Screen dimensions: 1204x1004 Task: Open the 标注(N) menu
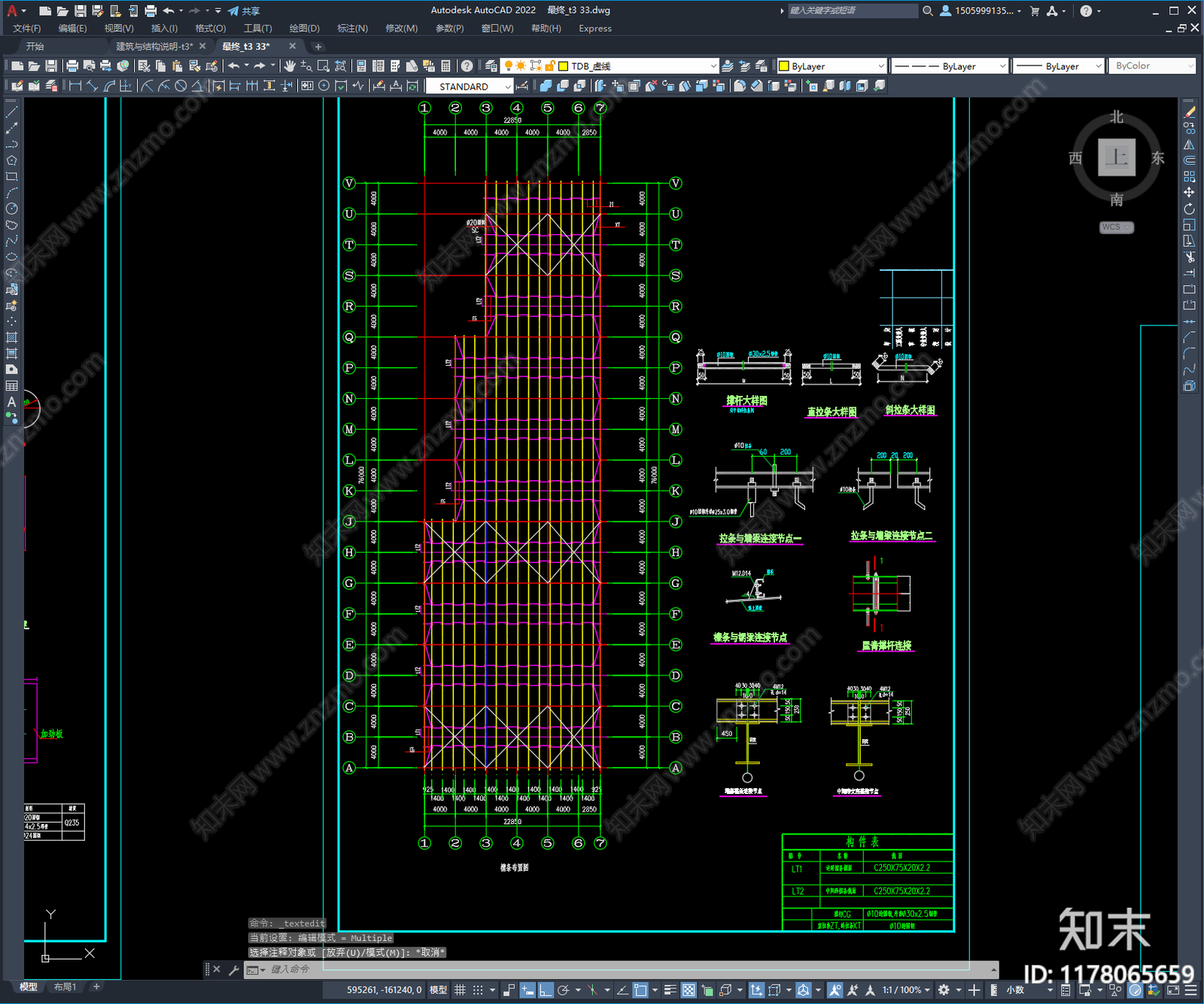(352, 29)
